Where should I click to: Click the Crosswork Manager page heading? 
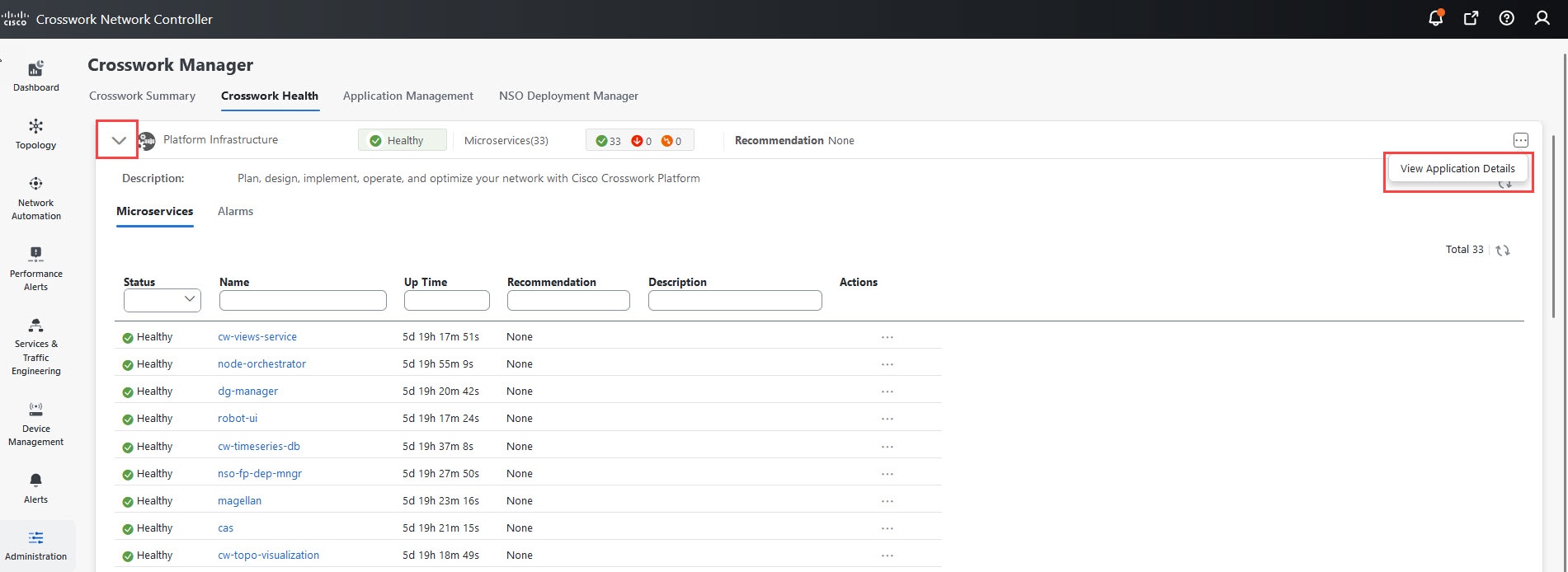click(171, 65)
